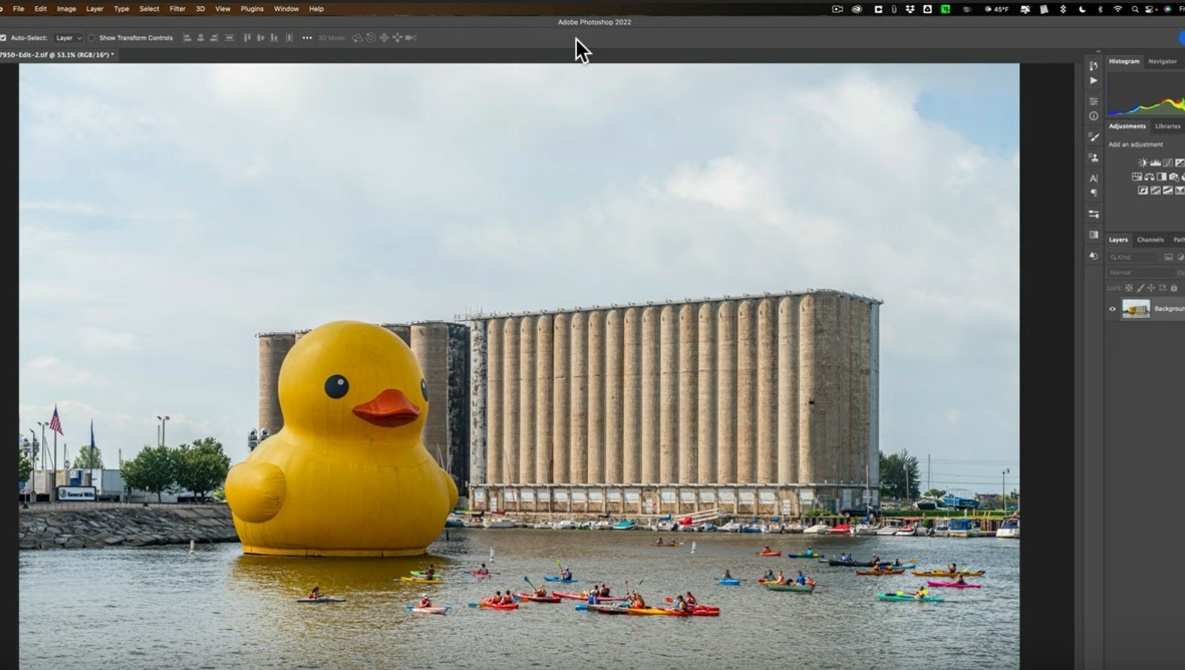Click the lock all padlock icon

[x=1174, y=288]
